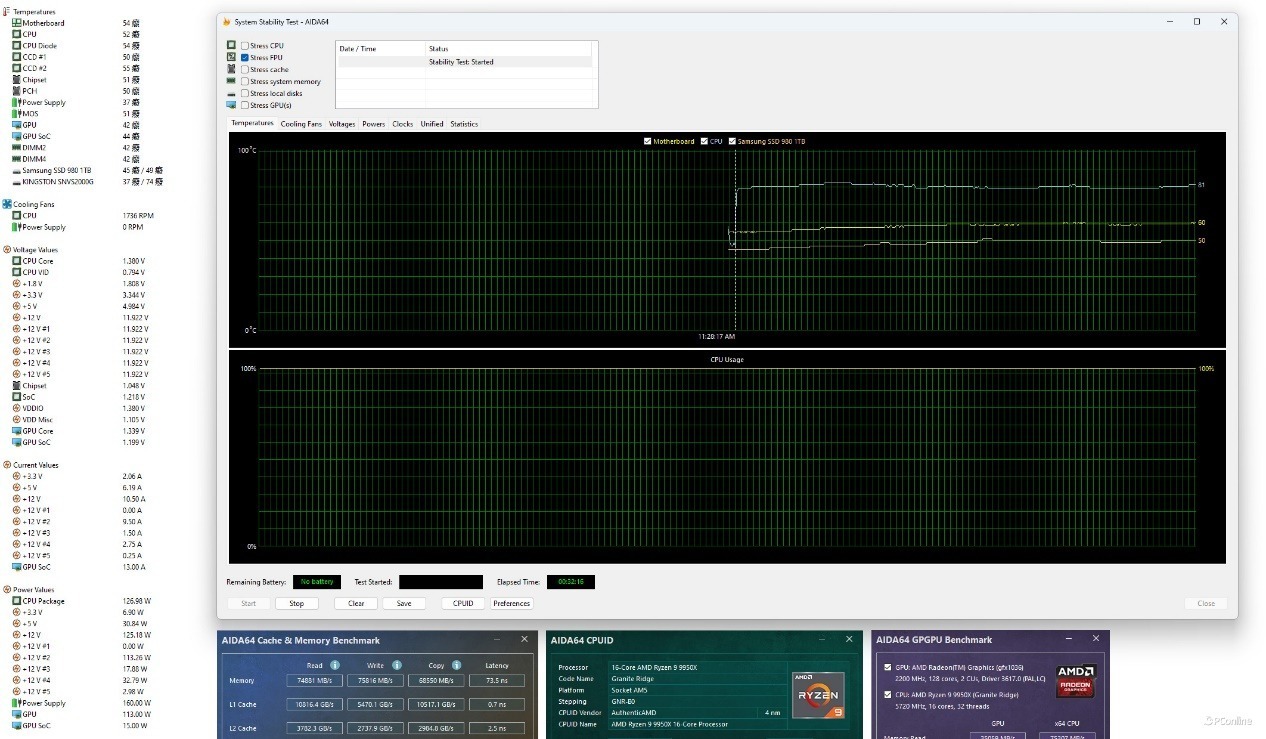The image size is (1266, 739).
Task: Toggle the Samsung SSD 980 1TB graph checkbox
Action: coord(732,142)
